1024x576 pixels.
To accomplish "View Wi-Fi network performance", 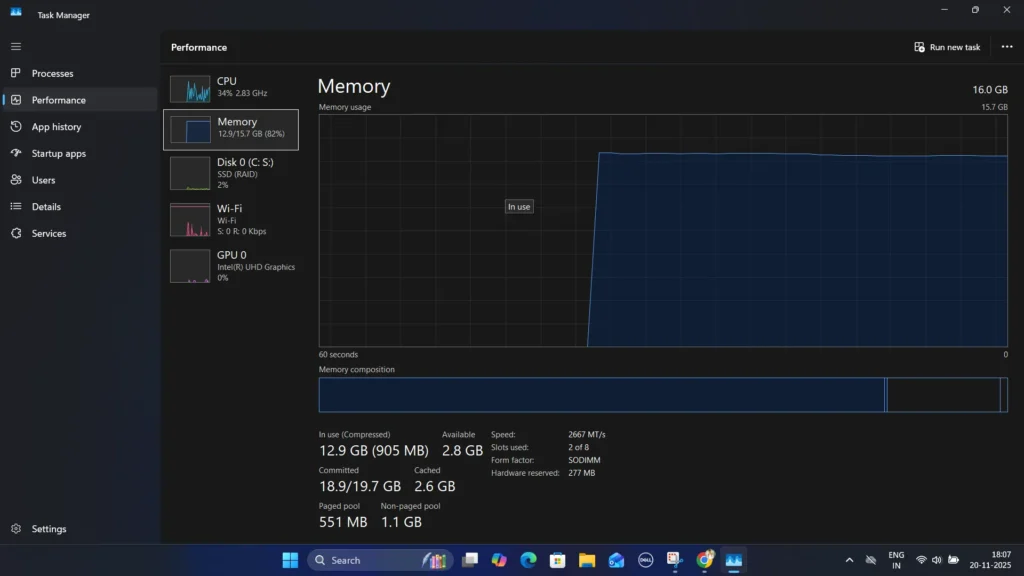I will (x=232, y=220).
